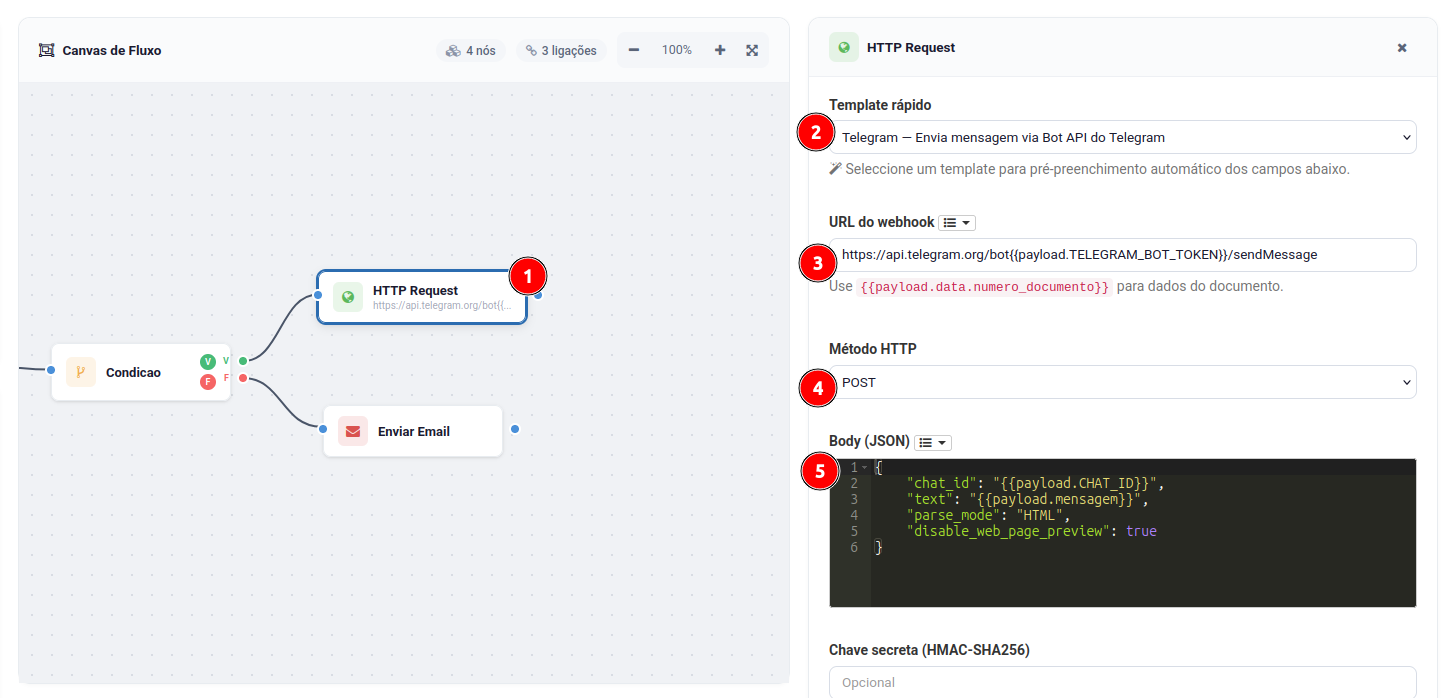
Task: Click the envelope icon in Enviar Email node
Action: [353, 431]
